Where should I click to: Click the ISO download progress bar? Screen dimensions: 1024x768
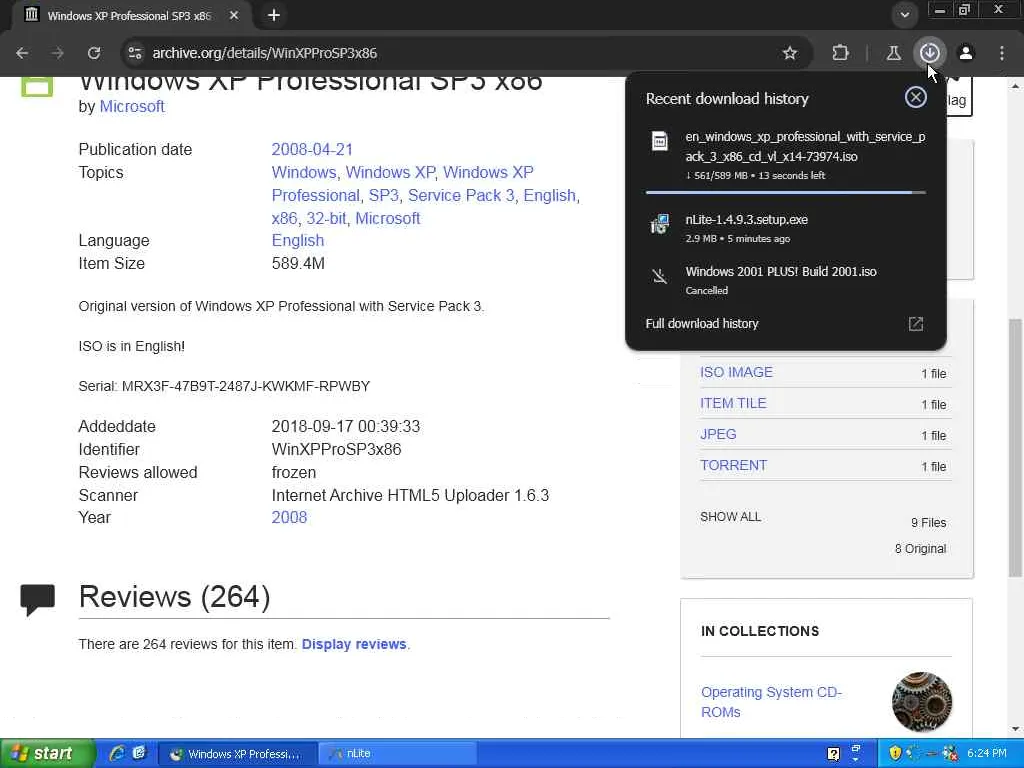pos(786,193)
